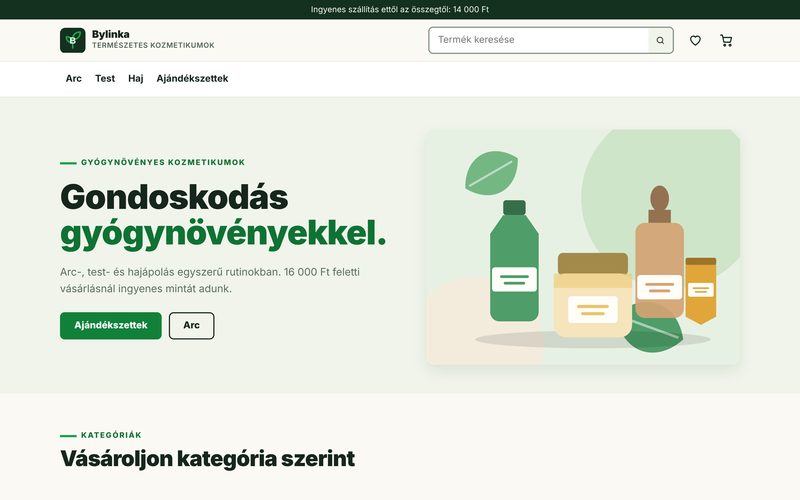This screenshot has width=800, height=500.
Task: Open the Arc navigation menu item
Action: [x=73, y=79]
